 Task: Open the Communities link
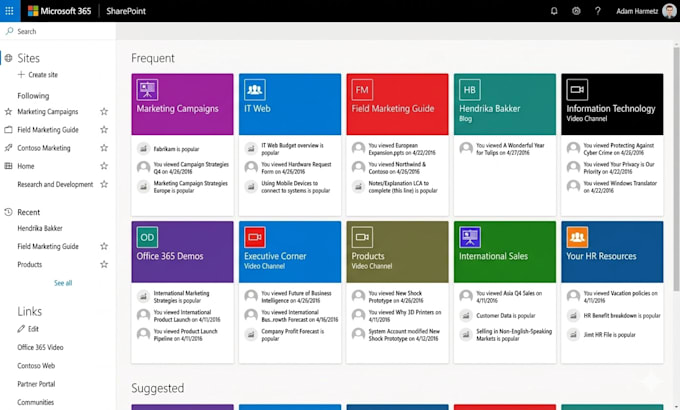click(x=36, y=402)
